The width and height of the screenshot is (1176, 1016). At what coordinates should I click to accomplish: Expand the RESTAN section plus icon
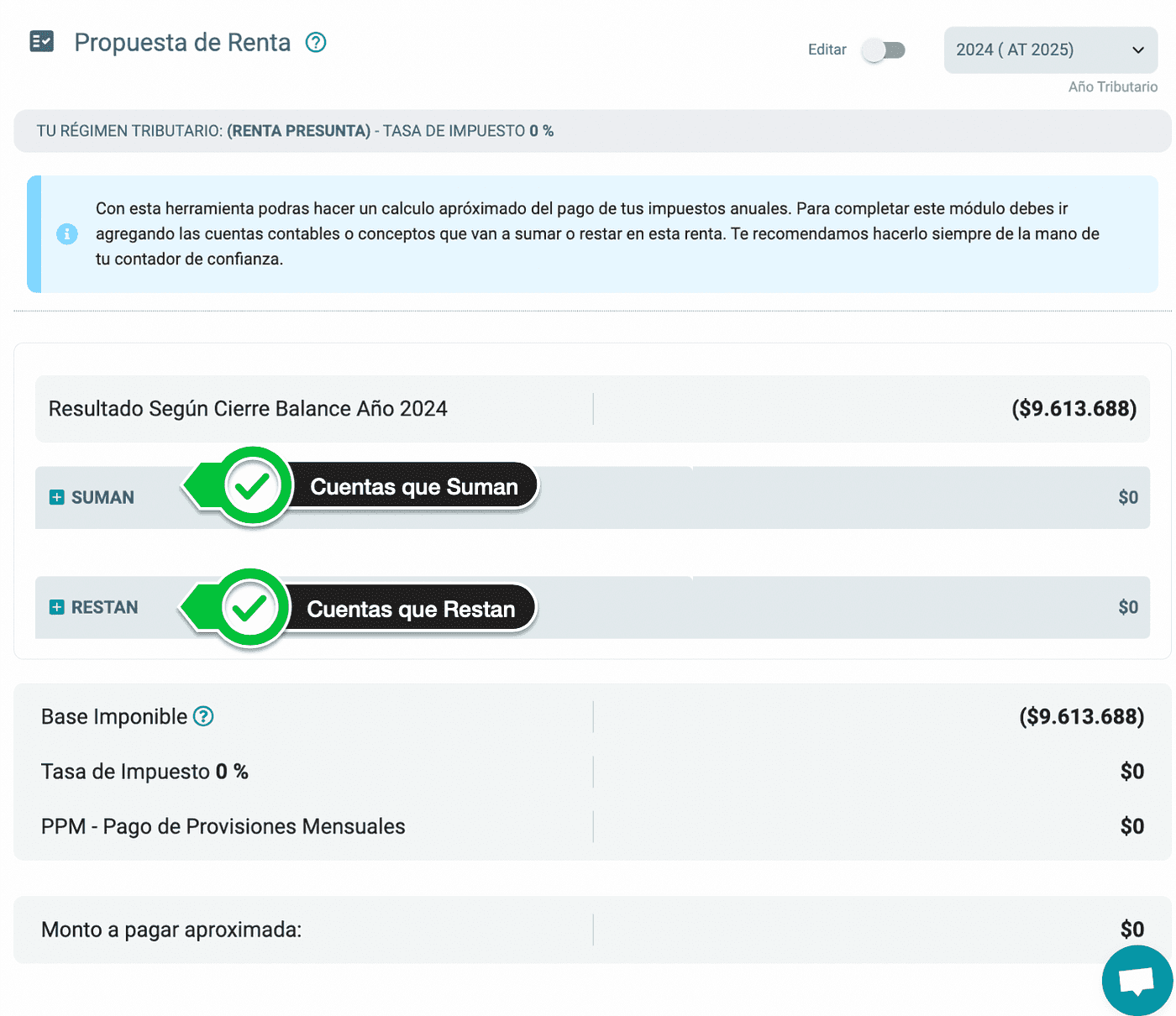coord(56,607)
